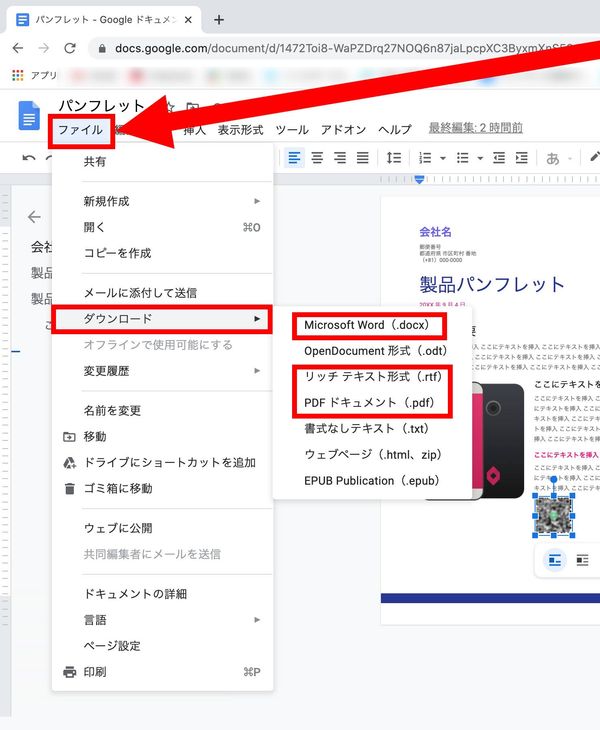Screen dimensions: 600x730
Task: Click the undo arrow in toolbar
Action: click(x=28, y=158)
